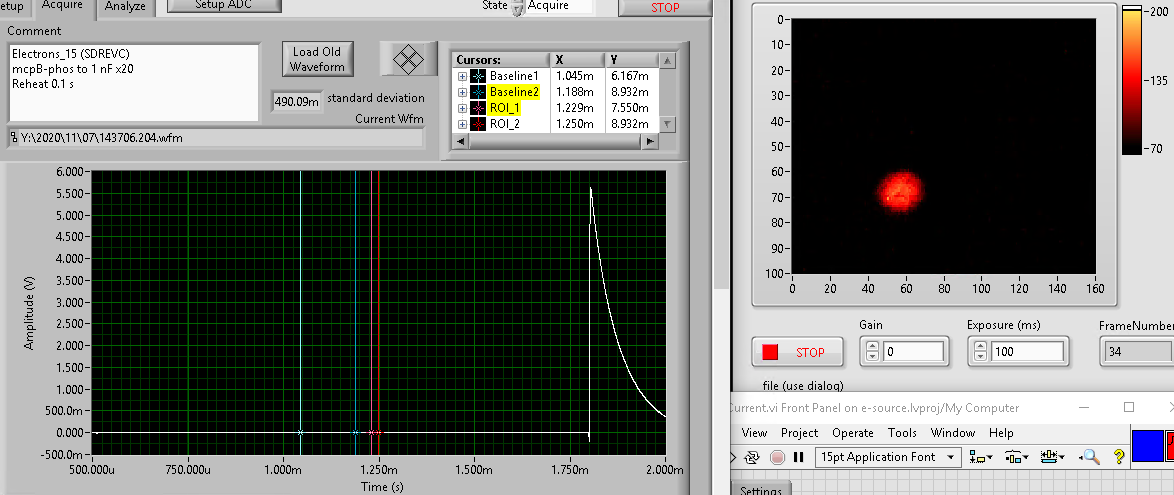
Task: Click the file path browse glyph
Action: (14, 138)
